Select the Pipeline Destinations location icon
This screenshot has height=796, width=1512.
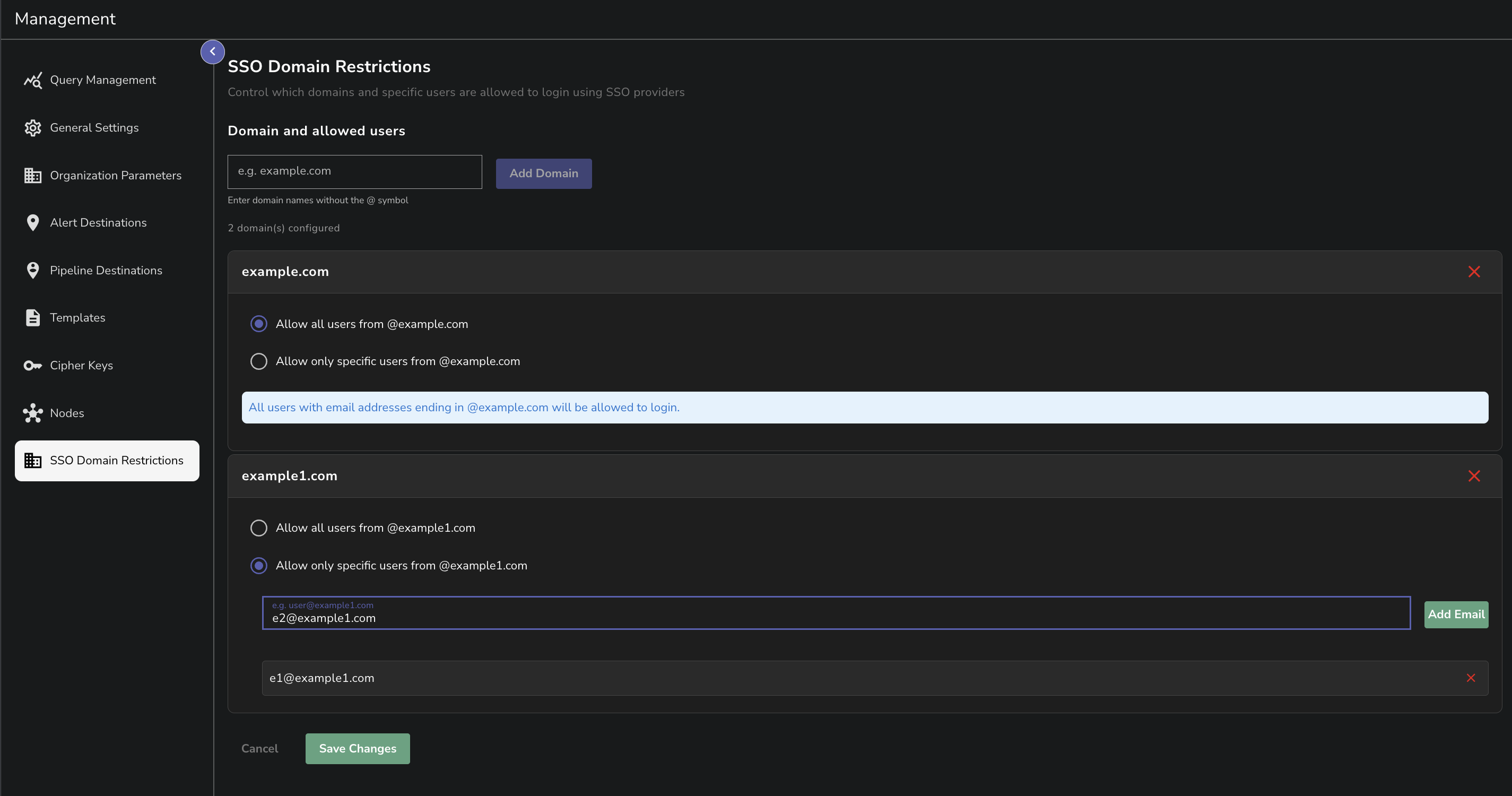tap(33, 270)
